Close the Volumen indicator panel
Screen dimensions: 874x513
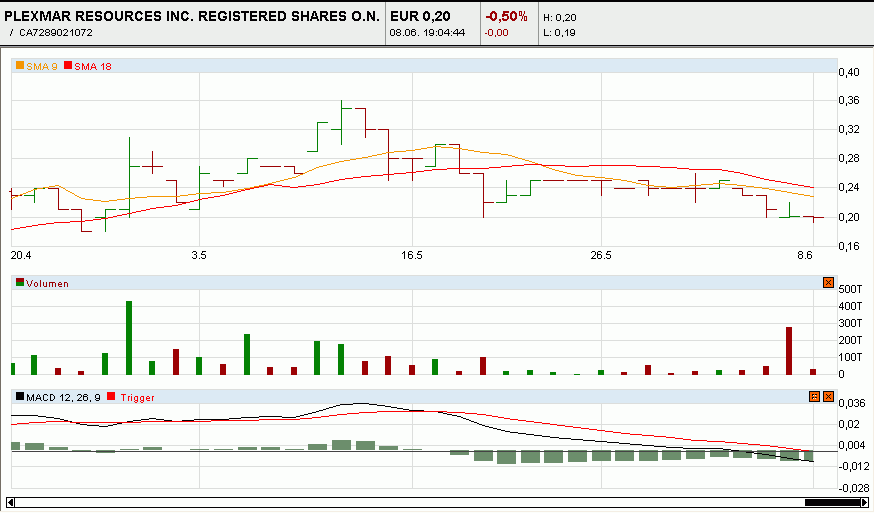pyautogui.click(x=828, y=283)
